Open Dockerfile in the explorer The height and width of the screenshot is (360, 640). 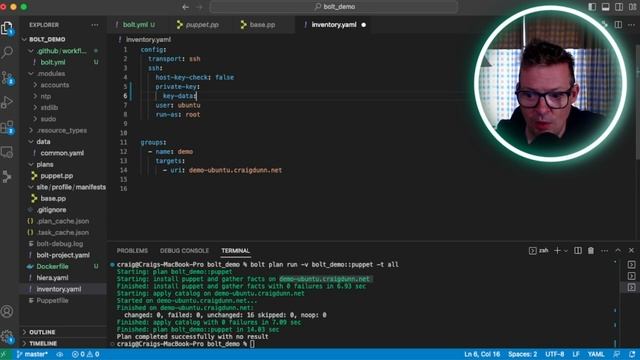pyautogui.click(x=52, y=267)
